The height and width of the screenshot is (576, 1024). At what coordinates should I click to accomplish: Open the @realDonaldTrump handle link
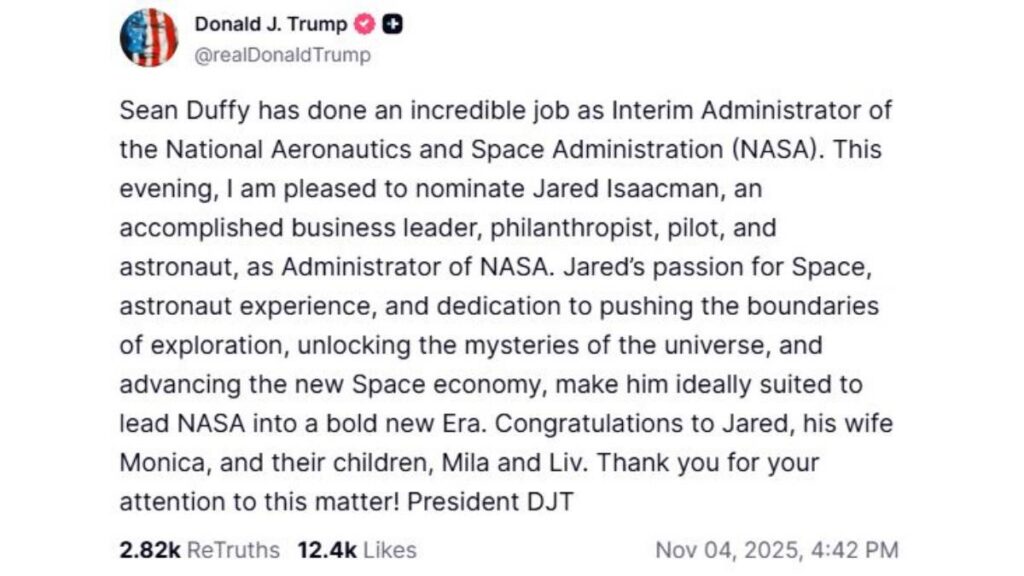point(283,55)
